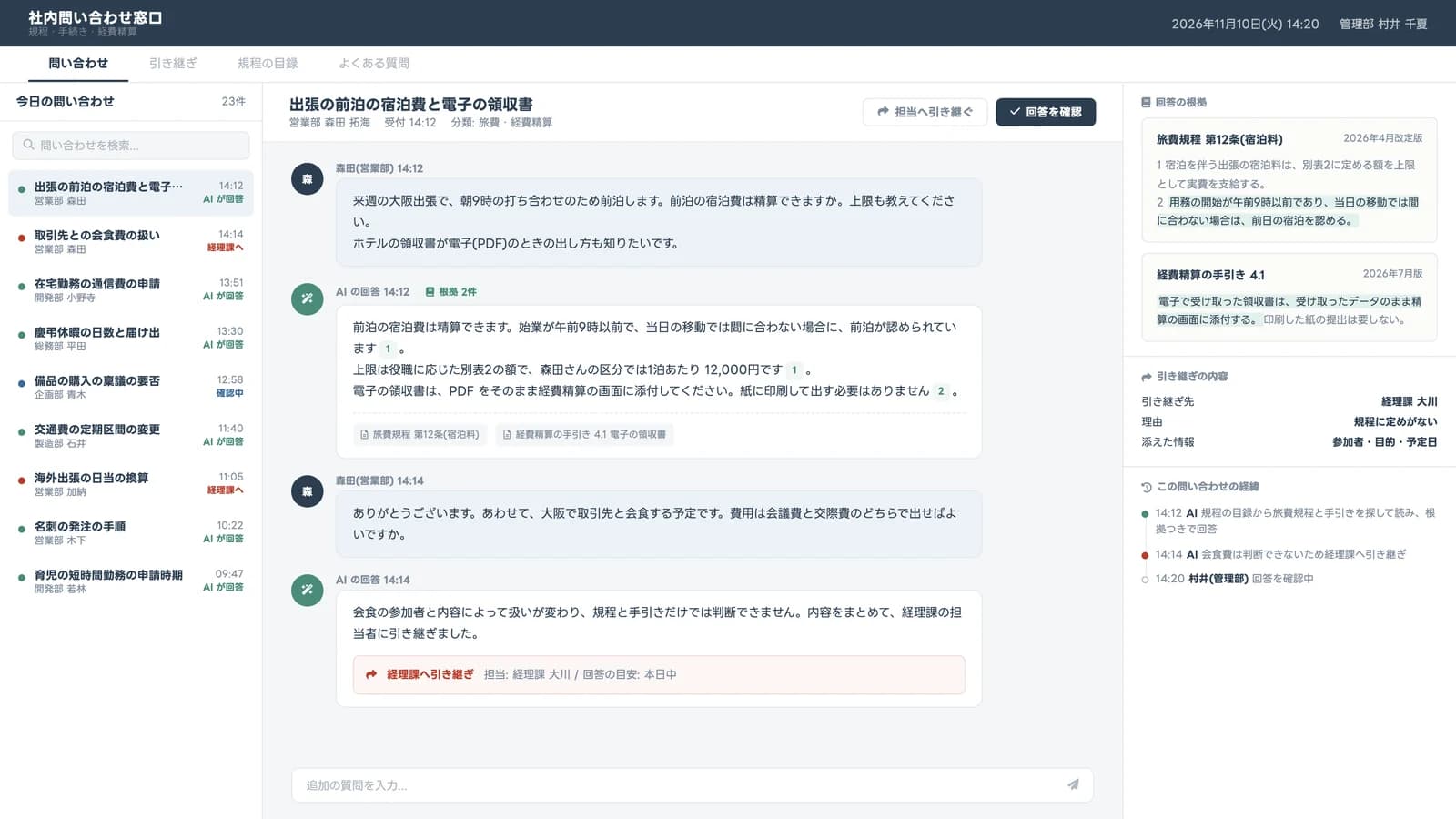Open the 規程の目録 tab

click(x=268, y=63)
